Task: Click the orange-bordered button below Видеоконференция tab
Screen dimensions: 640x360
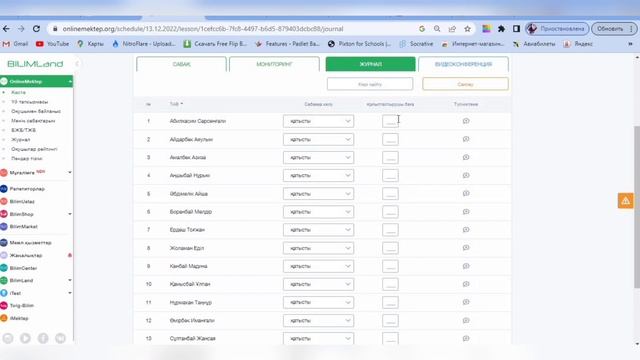Action: pos(465,84)
